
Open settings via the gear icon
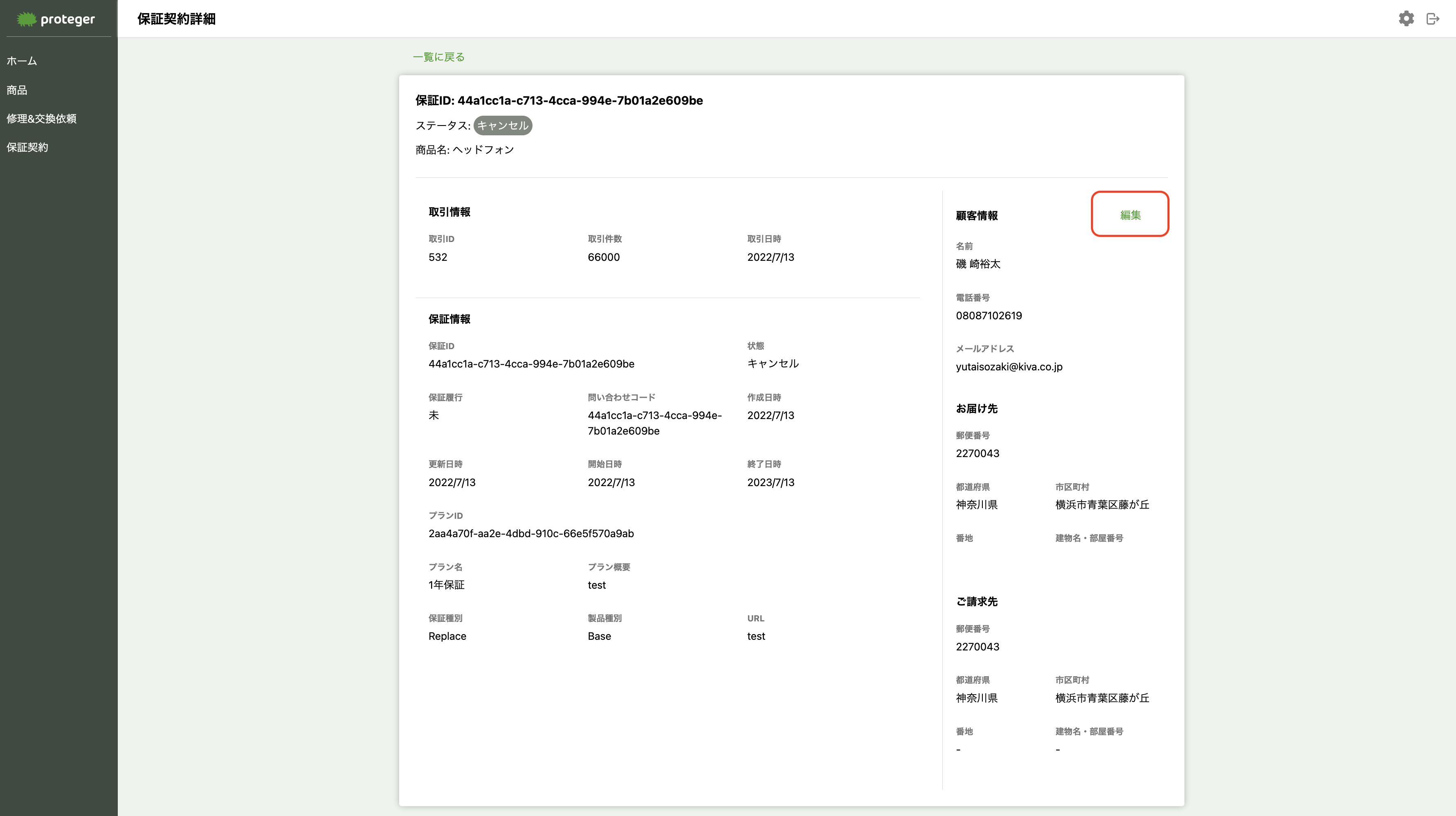tap(1406, 19)
